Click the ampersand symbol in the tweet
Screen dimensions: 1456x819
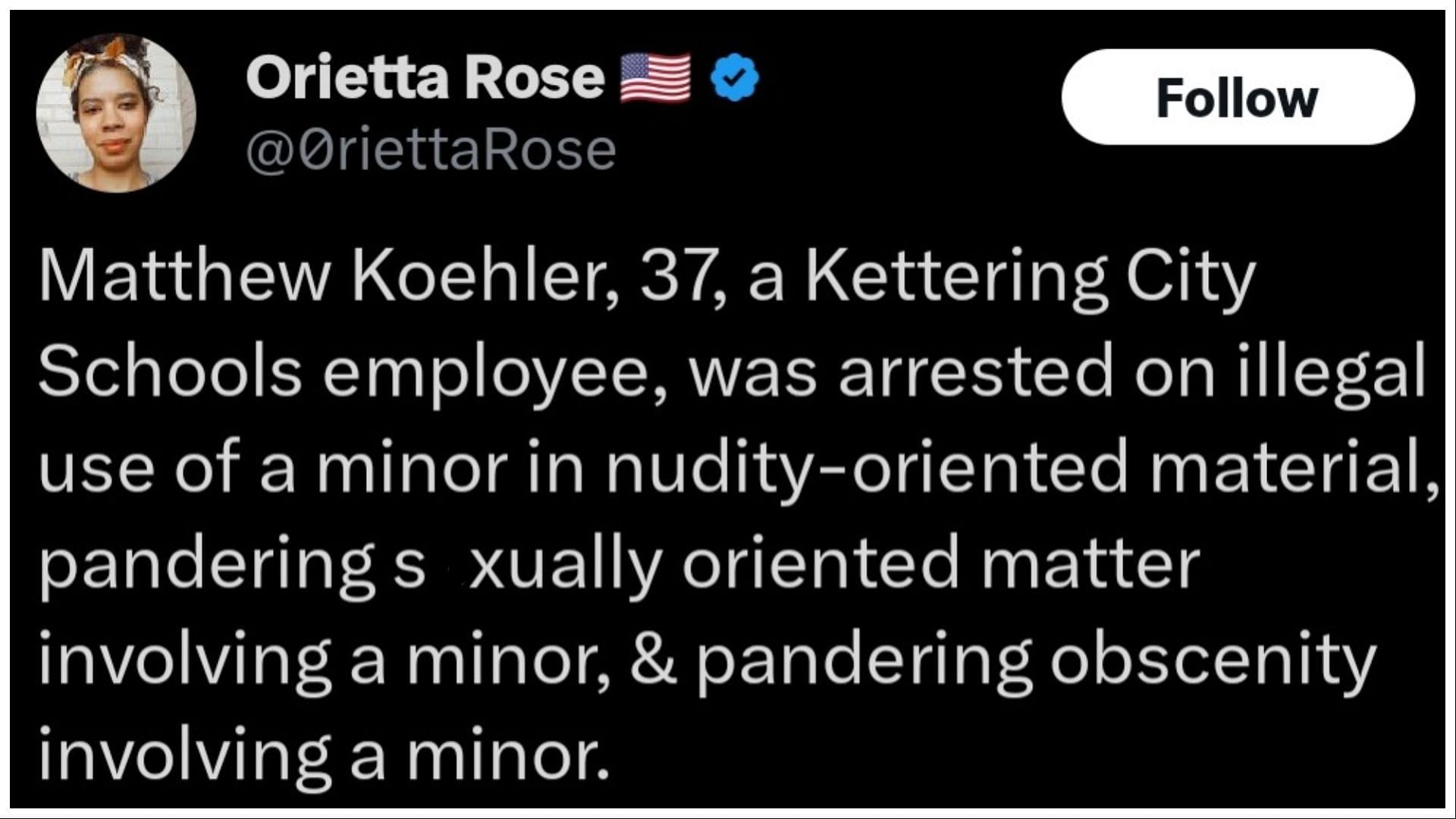coord(653,661)
